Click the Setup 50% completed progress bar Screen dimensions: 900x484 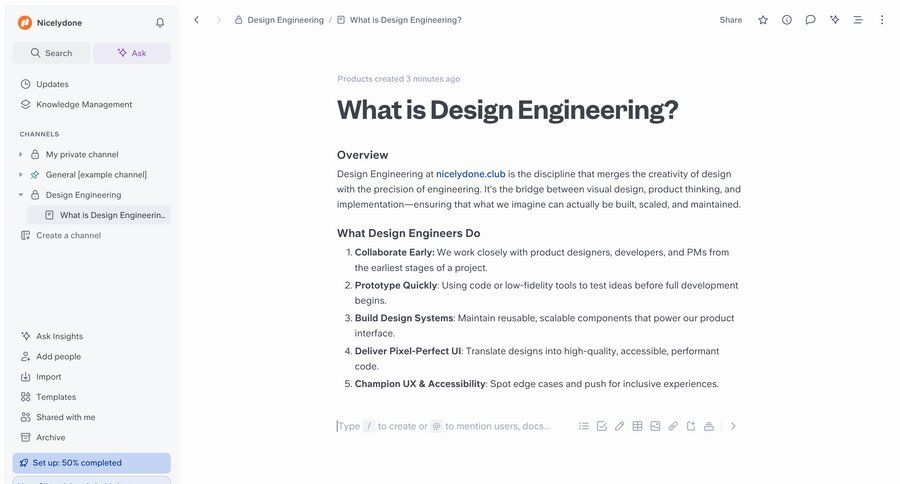pyautogui.click(x=91, y=463)
